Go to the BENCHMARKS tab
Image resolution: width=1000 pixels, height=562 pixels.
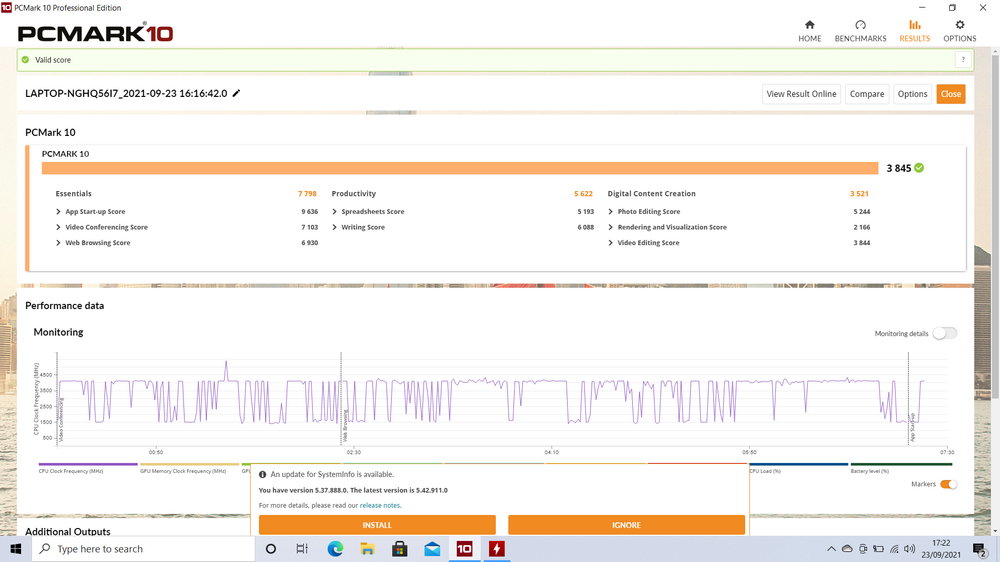coord(860,31)
